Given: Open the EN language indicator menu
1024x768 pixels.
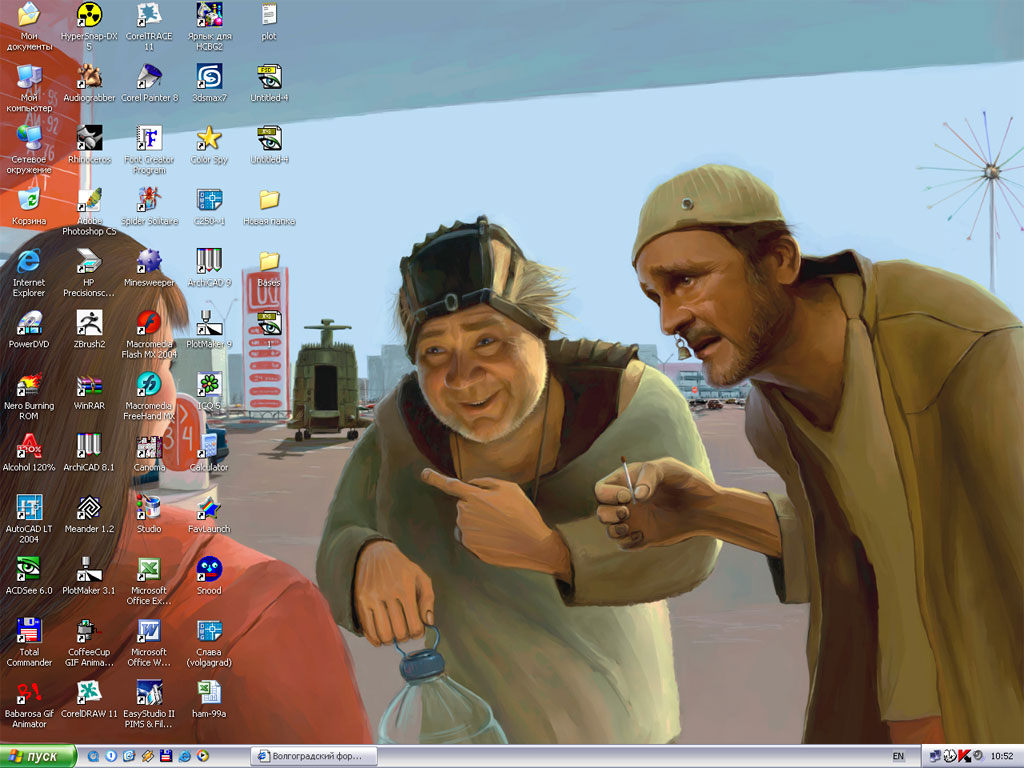Looking at the screenshot, I should (898, 756).
